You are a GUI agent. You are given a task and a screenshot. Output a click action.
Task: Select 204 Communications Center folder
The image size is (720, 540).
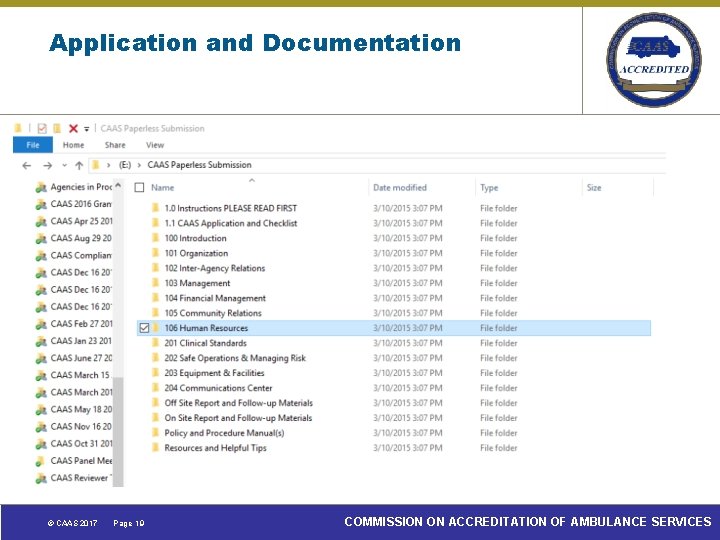[x=218, y=388]
